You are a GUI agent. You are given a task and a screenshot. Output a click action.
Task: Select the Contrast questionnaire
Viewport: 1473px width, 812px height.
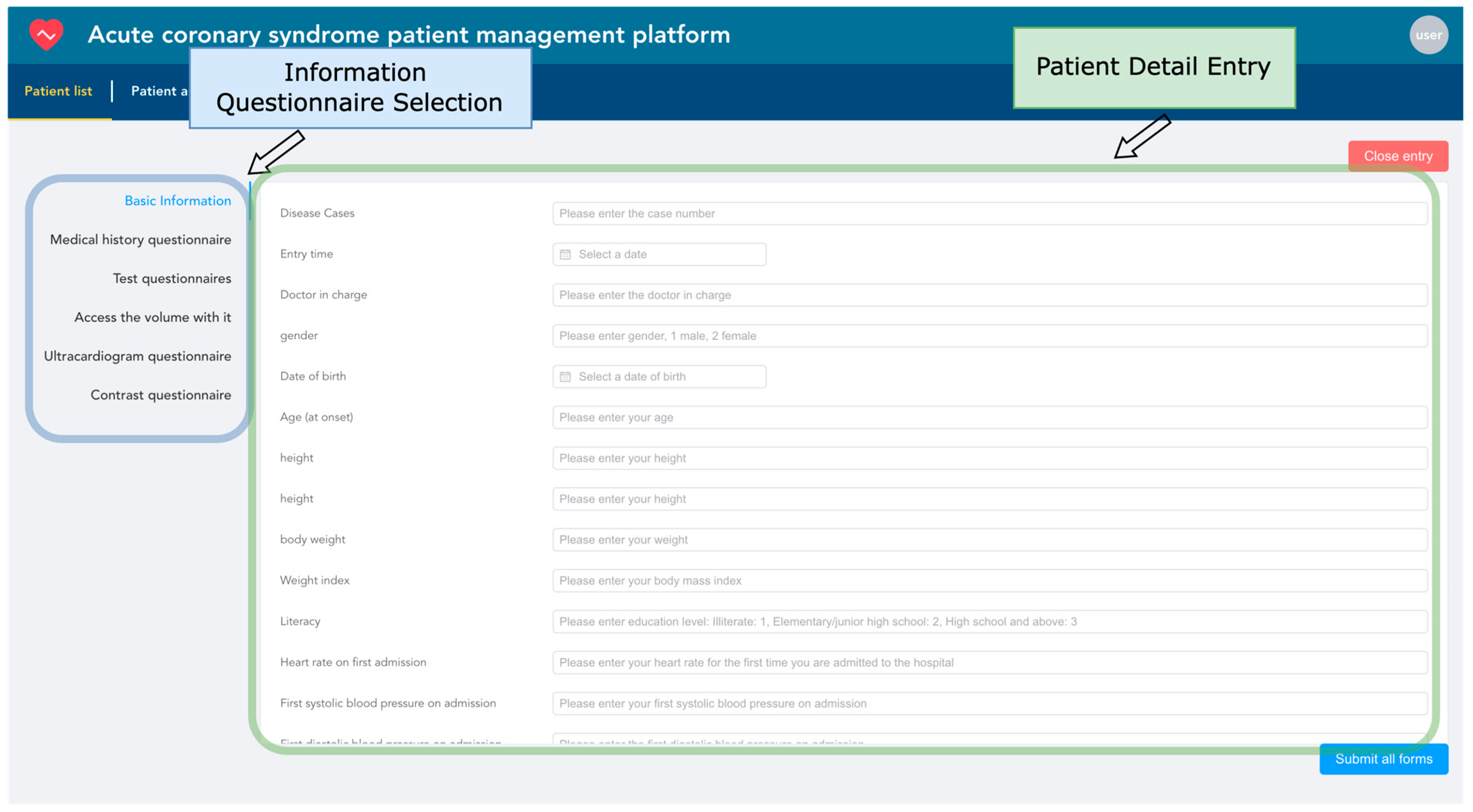[x=161, y=395]
